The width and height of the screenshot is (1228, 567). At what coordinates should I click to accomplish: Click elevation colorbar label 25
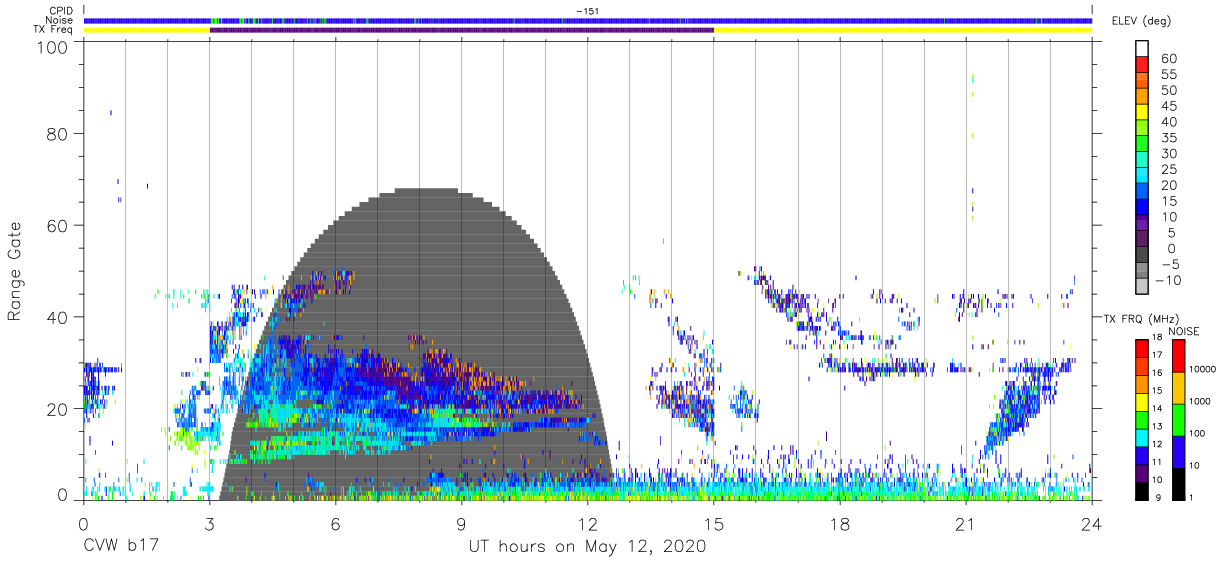pos(1169,169)
